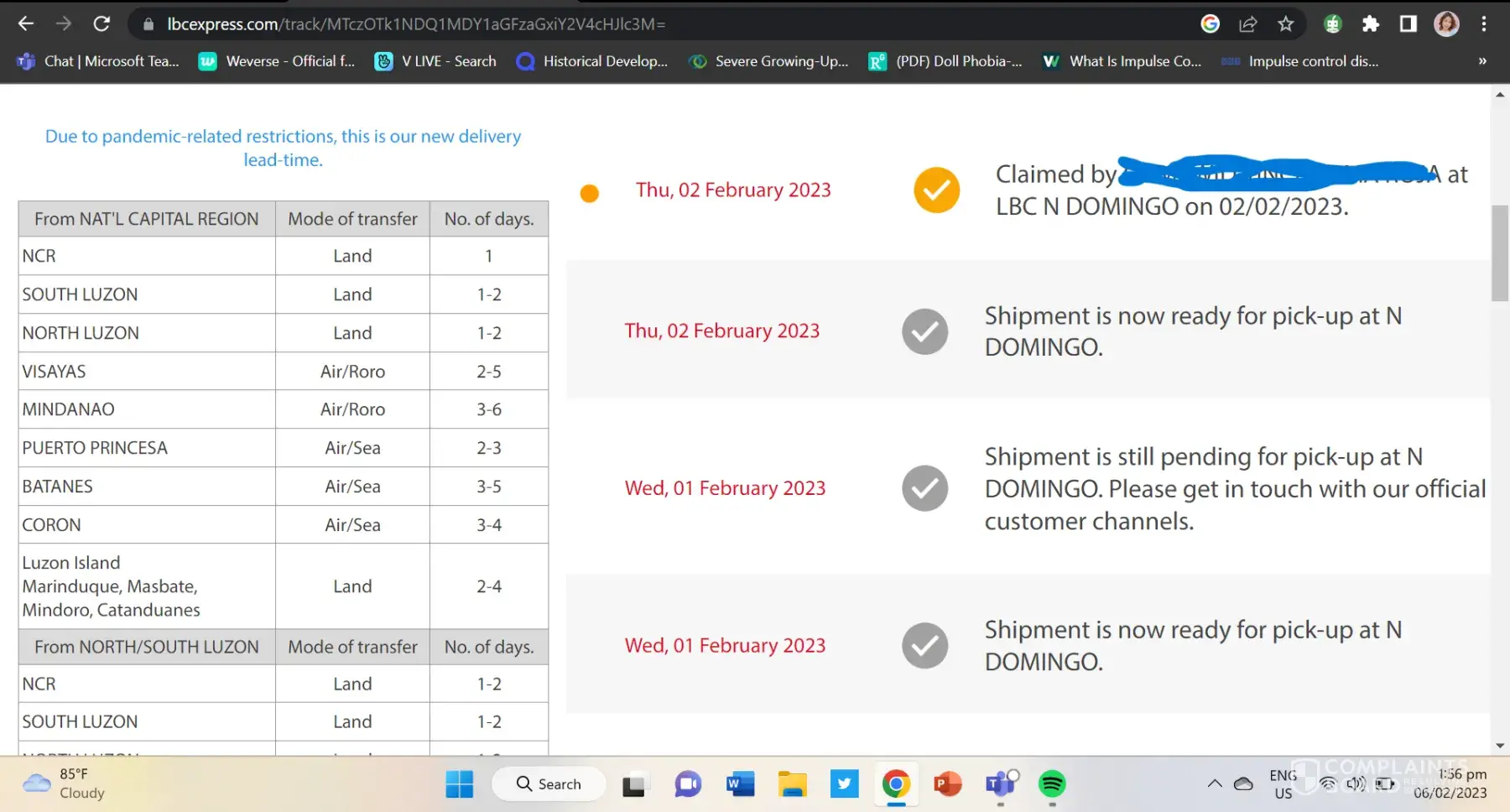Open Chrome's three-dot menu
This screenshot has height=812, width=1510.
click(1484, 24)
